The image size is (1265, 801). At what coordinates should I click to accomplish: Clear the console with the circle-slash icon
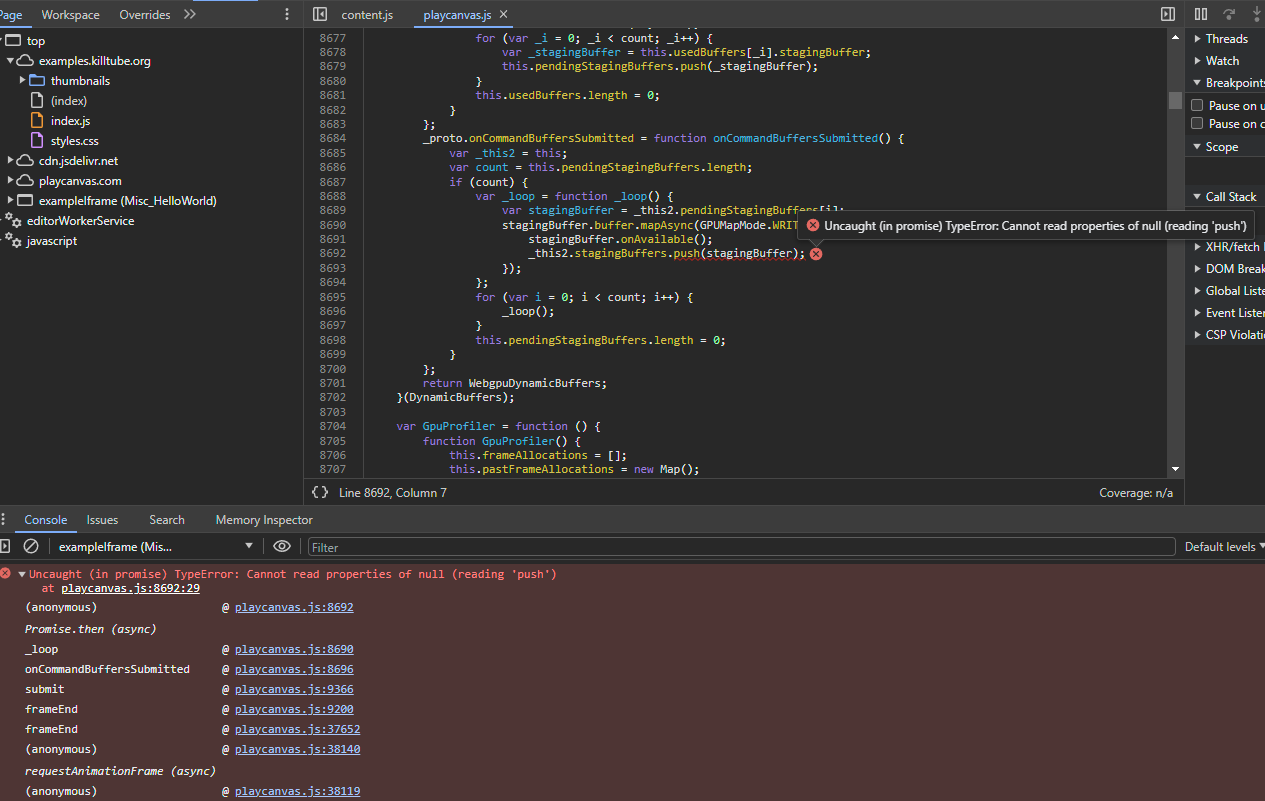[30, 546]
